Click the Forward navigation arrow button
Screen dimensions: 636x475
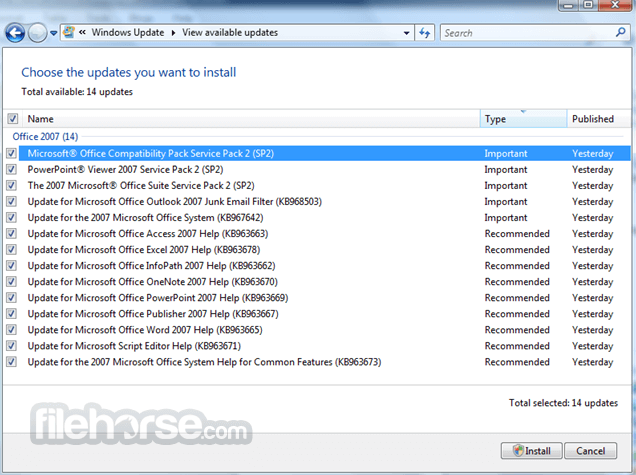pyautogui.click(x=37, y=33)
